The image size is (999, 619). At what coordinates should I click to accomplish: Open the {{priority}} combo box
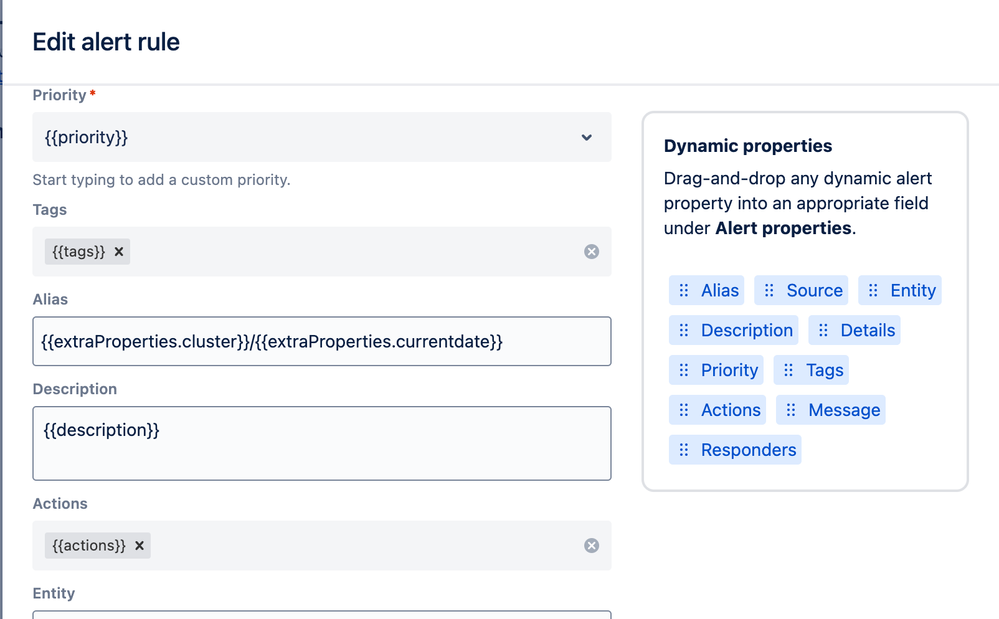[300, 138]
